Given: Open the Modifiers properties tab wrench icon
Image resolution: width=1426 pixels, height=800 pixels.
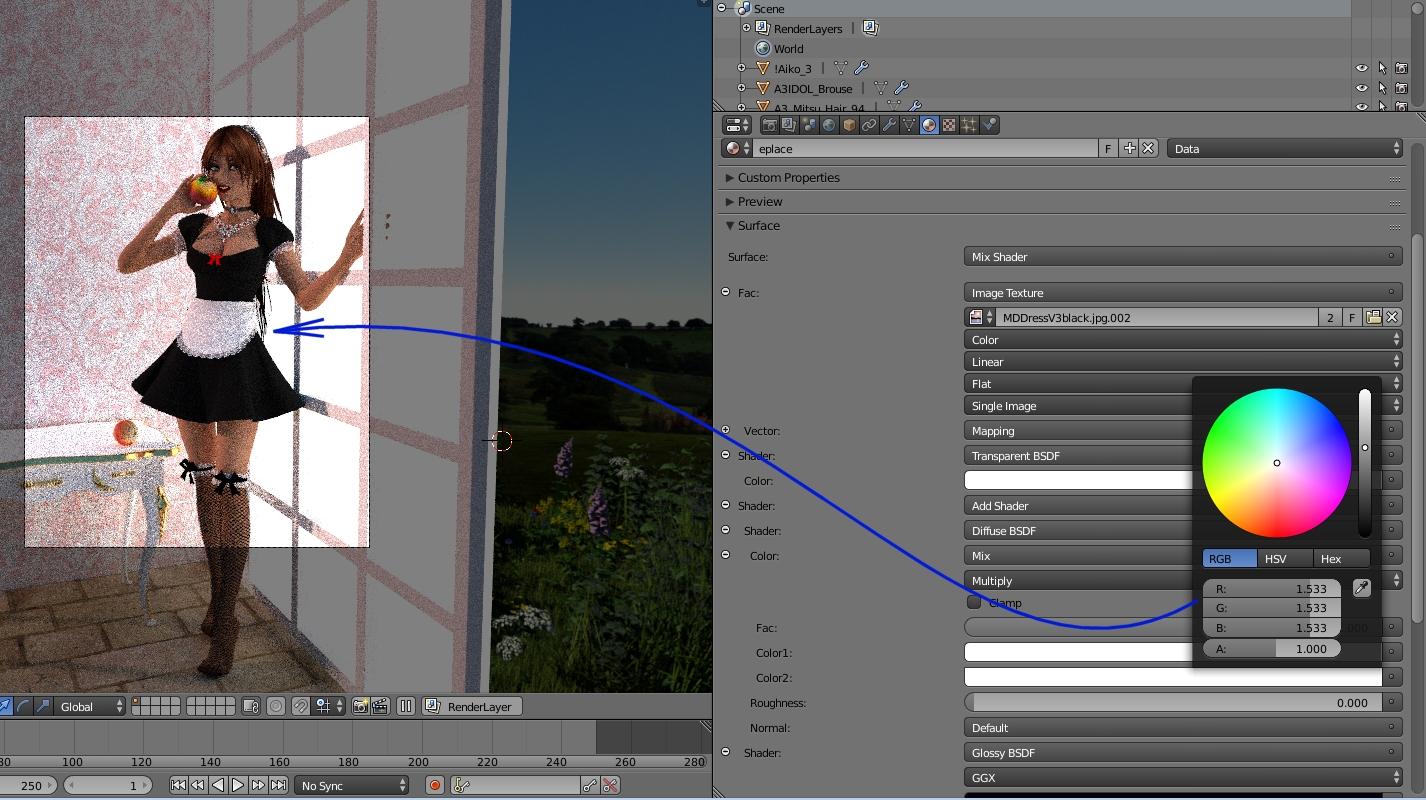Looking at the screenshot, I should 889,125.
